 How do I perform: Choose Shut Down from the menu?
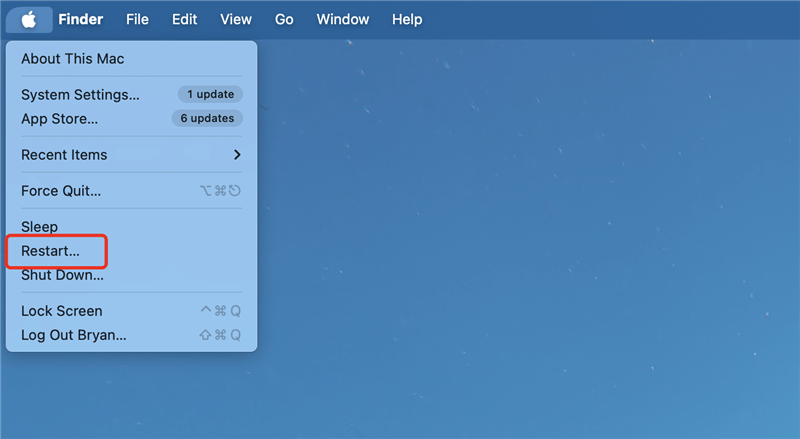point(62,275)
